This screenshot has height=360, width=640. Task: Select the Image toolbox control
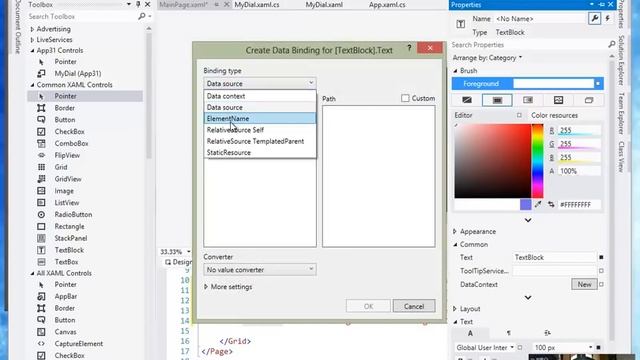64,191
